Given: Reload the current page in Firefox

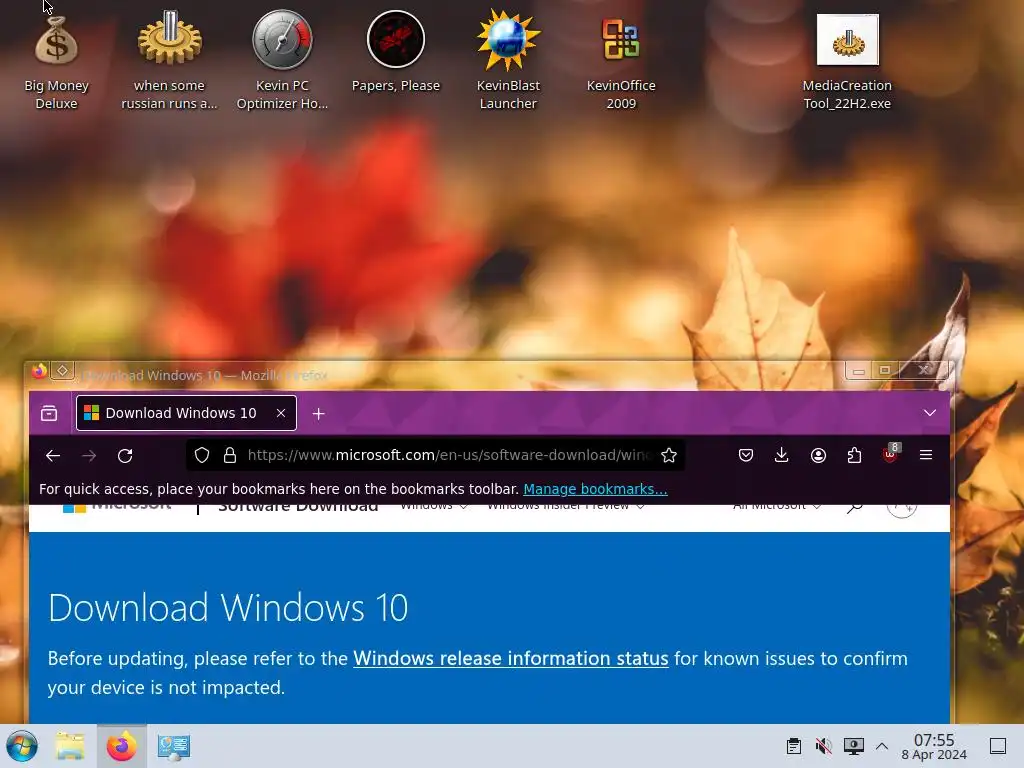Looking at the screenshot, I should (x=125, y=455).
